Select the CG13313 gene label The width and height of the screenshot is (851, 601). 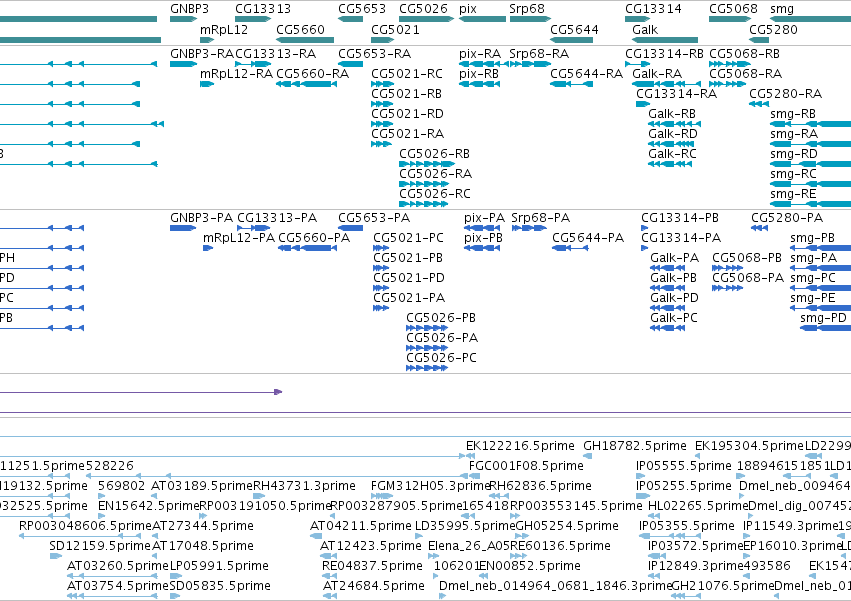click(263, 9)
